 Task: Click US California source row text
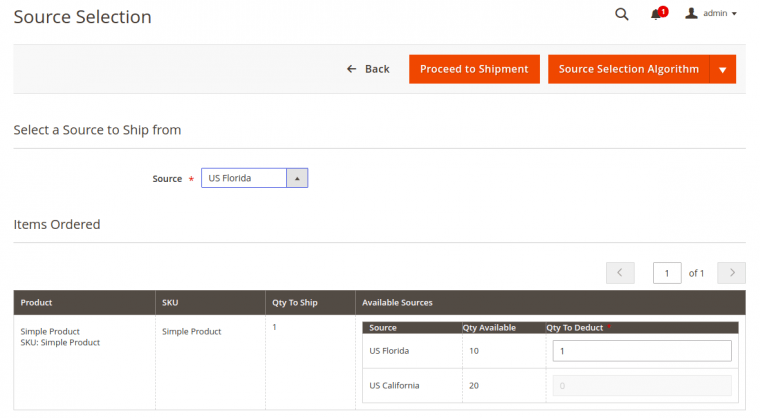click(394, 386)
